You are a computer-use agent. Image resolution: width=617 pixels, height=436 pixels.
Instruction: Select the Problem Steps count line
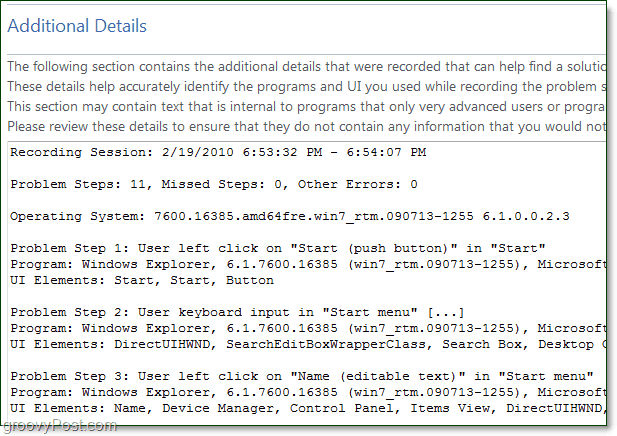(x=214, y=184)
